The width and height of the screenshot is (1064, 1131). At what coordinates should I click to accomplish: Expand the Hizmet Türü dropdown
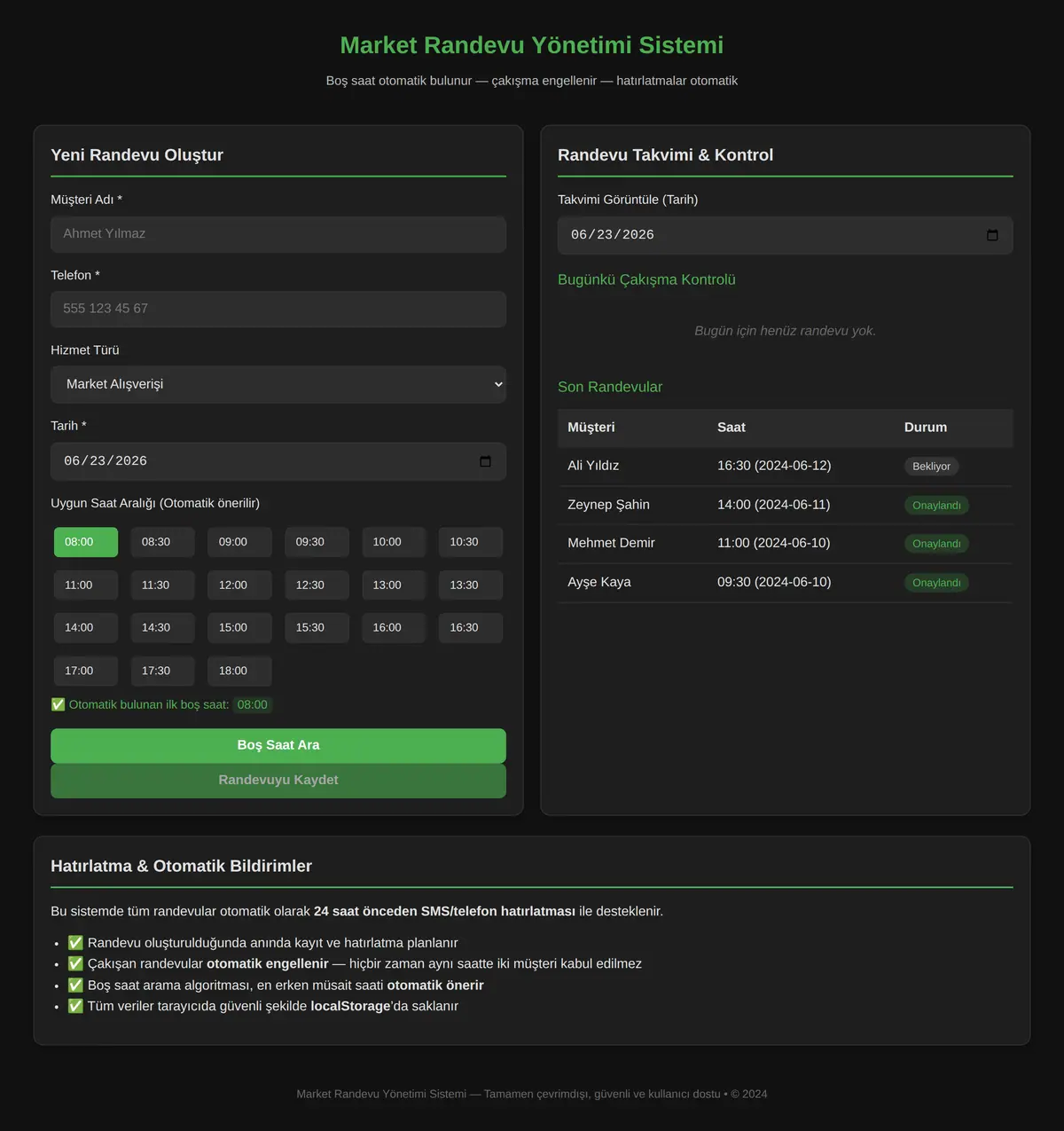tap(278, 384)
